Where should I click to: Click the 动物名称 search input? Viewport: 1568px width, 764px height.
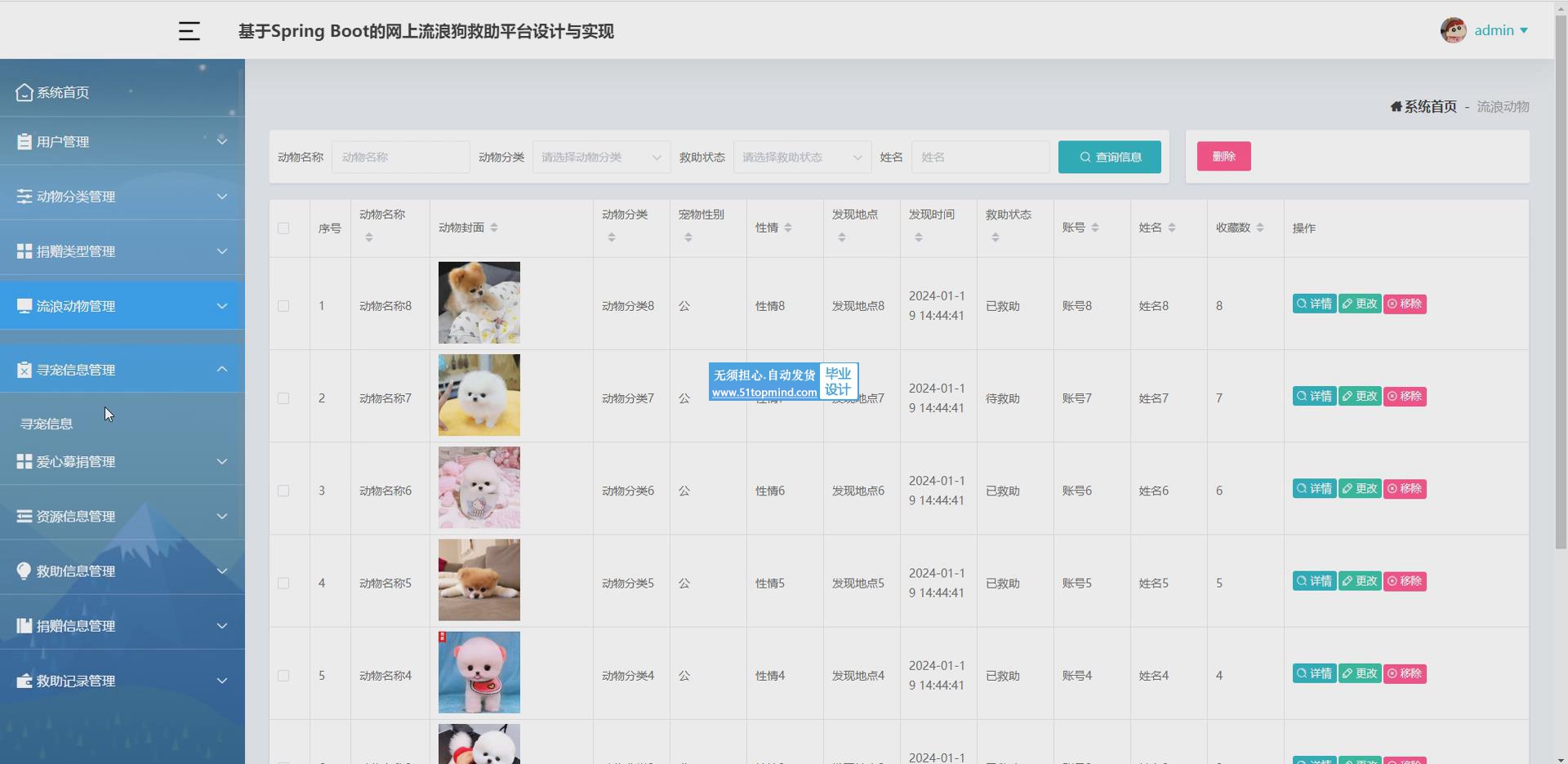click(x=401, y=157)
